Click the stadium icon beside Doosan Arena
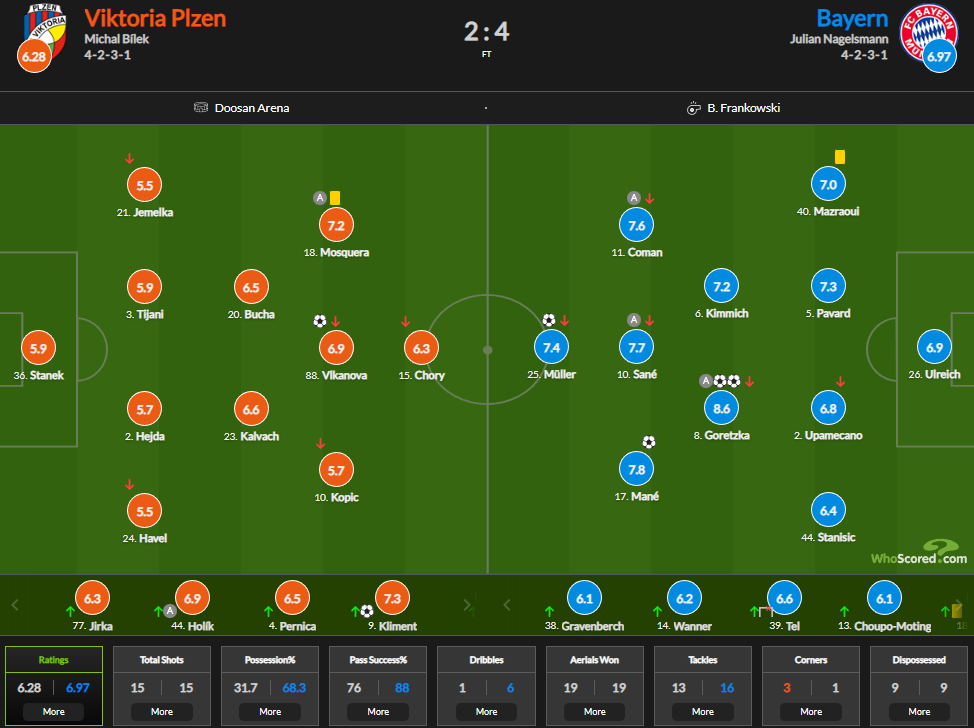Screen dimensions: 974x728 pyautogui.click(x=201, y=107)
